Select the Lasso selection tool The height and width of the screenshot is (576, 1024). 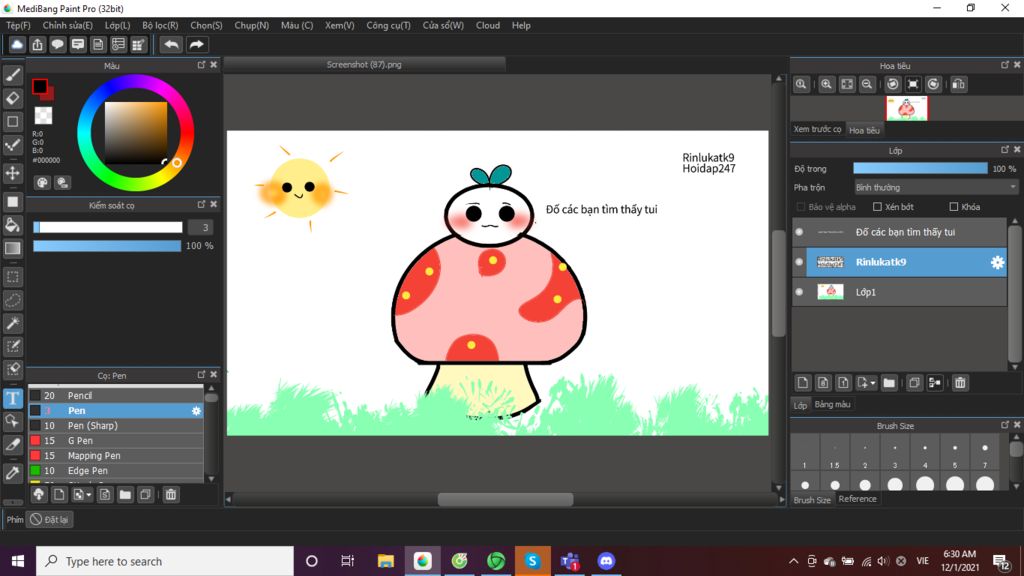(x=12, y=300)
